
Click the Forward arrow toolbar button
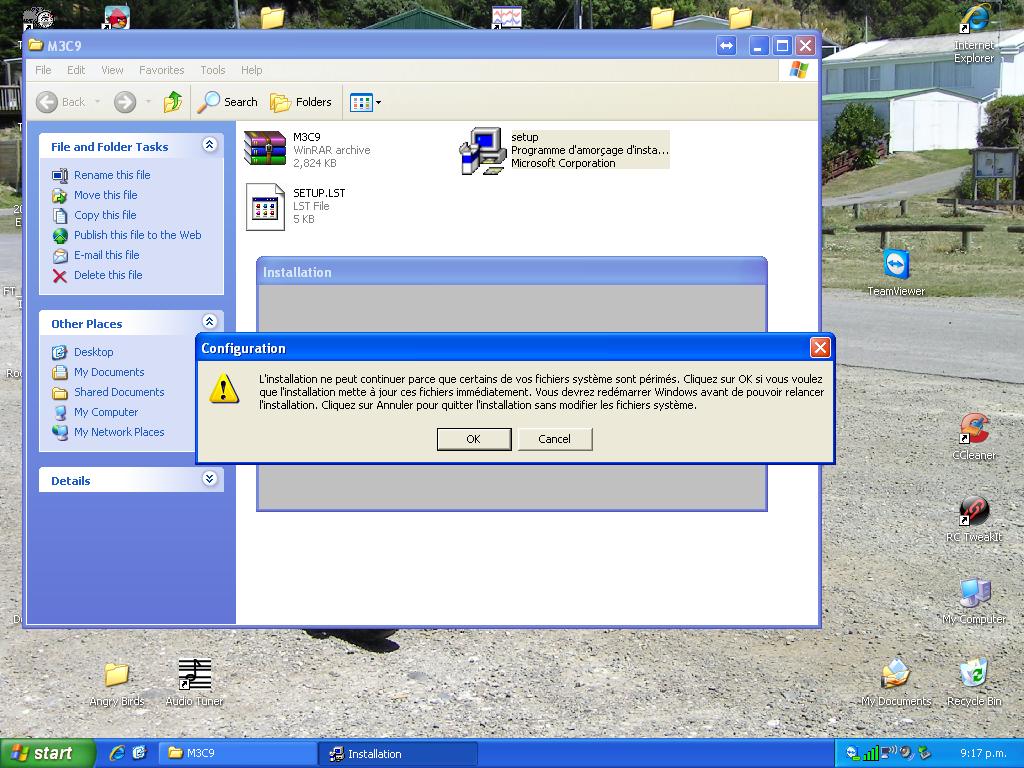[x=125, y=102]
